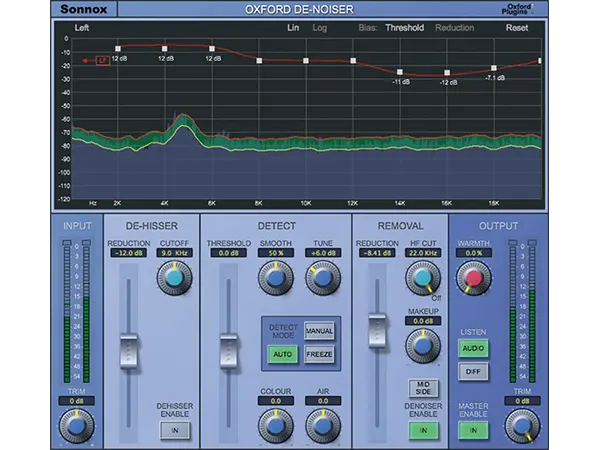600x450 pixels.
Task: Click the HF Cut 22.0 KHz field
Action: tap(423, 253)
